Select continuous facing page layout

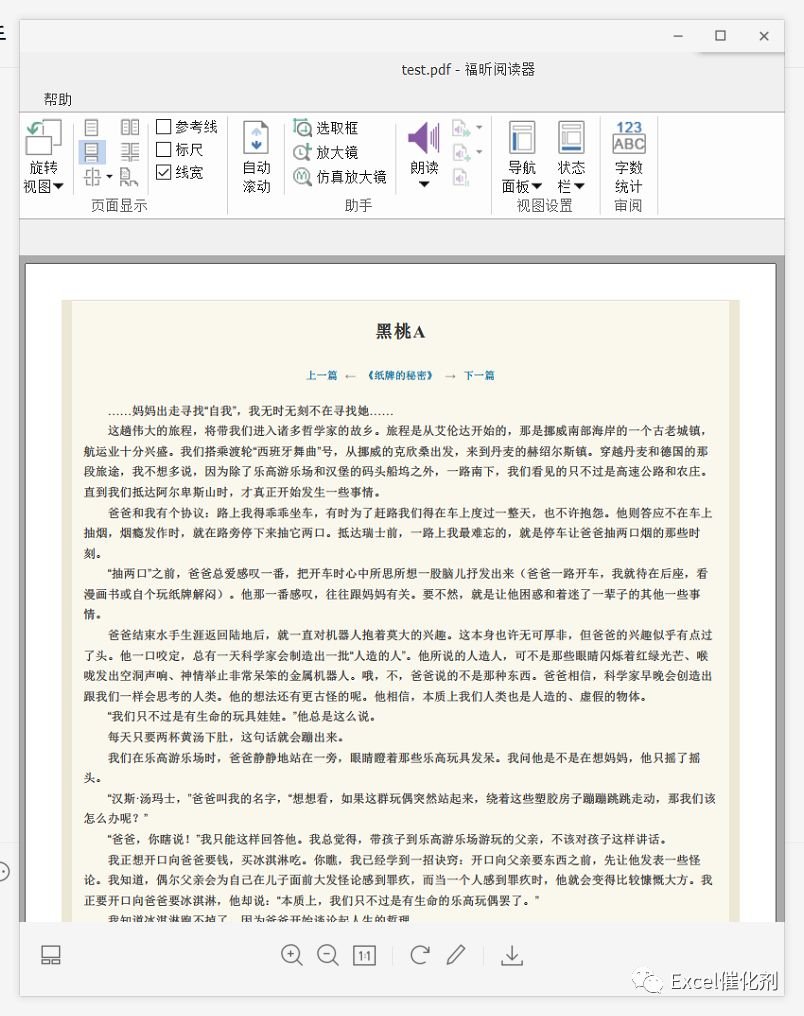pos(130,152)
